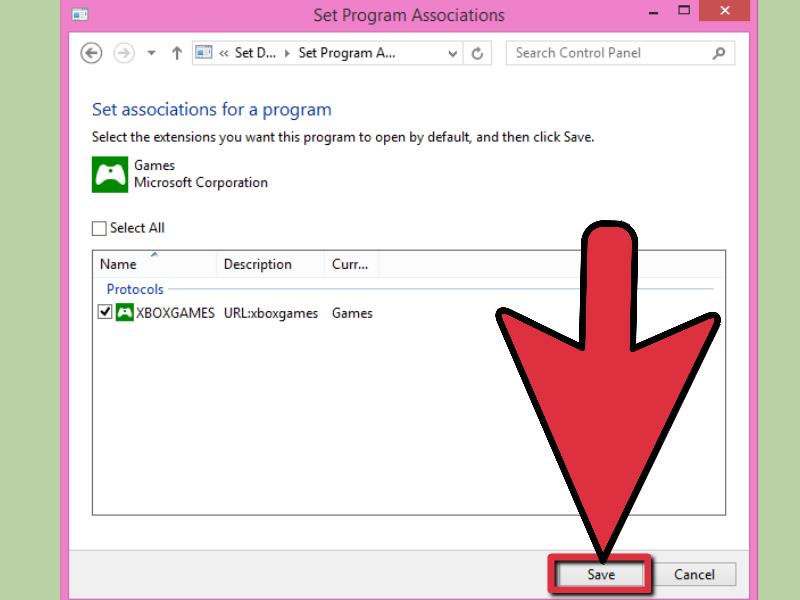Minimize the Set Program Associations window
The image size is (800, 600).
653,11
